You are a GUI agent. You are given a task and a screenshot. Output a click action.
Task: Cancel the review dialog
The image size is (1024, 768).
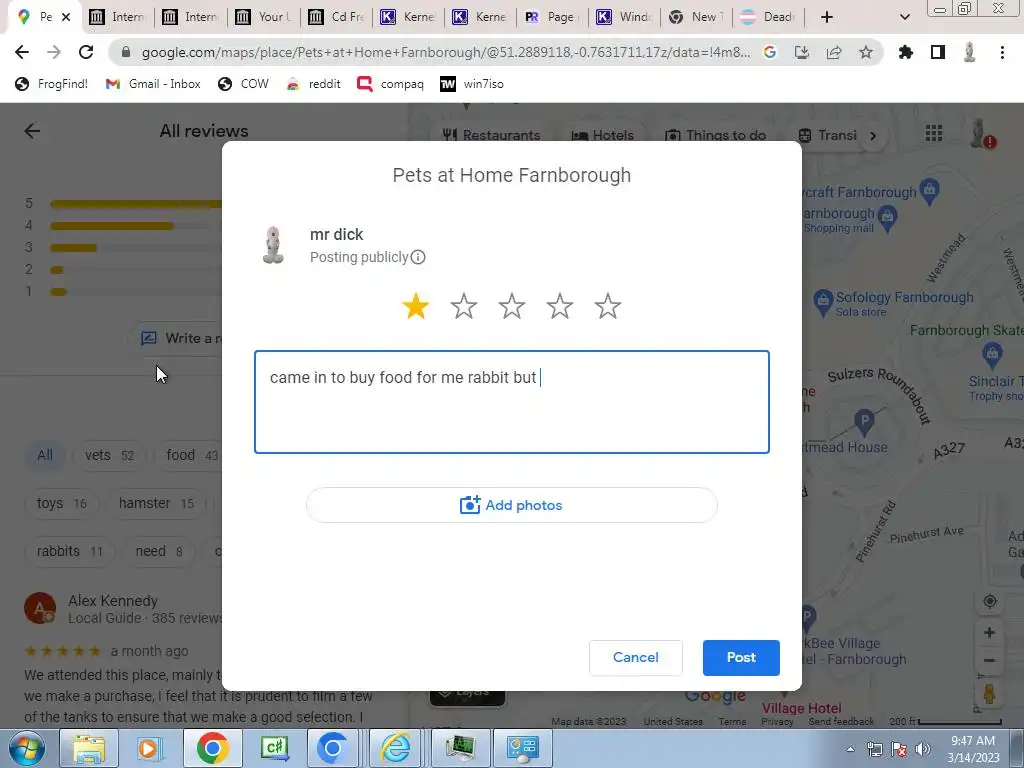click(635, 658)
